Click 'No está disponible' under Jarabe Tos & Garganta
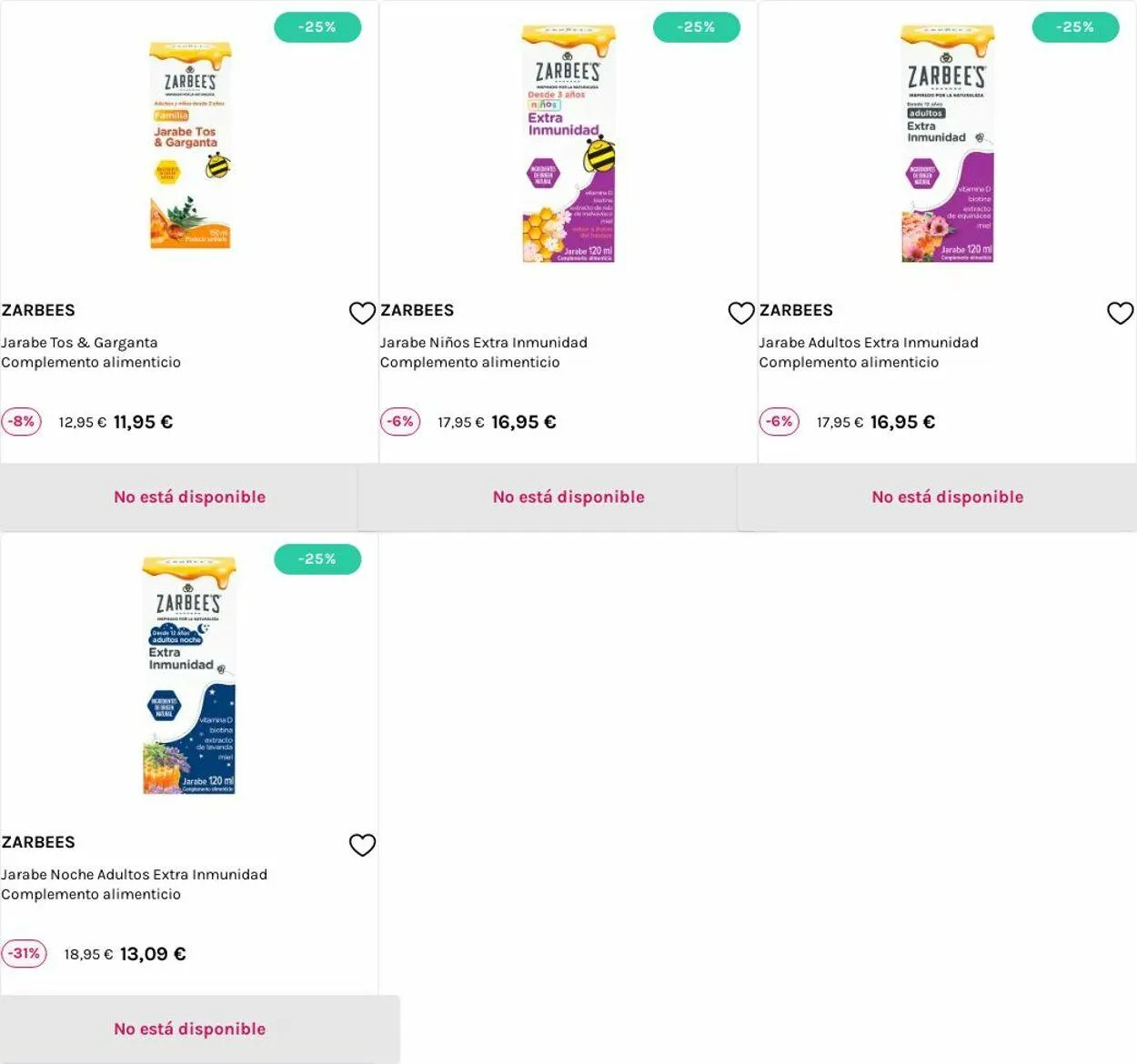 click(189, 497)
